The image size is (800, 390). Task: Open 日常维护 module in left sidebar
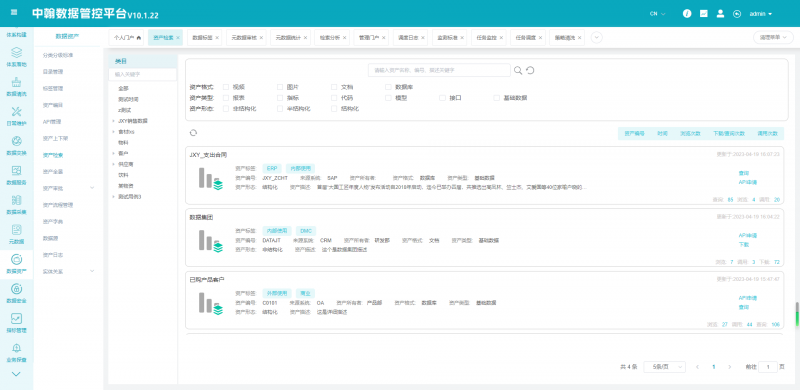click(x=16, y=116)
